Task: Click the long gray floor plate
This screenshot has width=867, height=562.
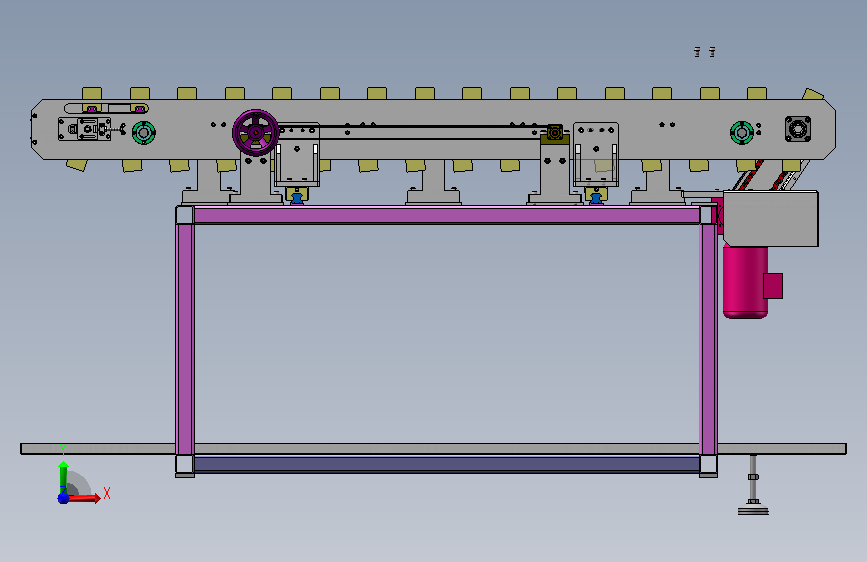Action: pos(434,449)
